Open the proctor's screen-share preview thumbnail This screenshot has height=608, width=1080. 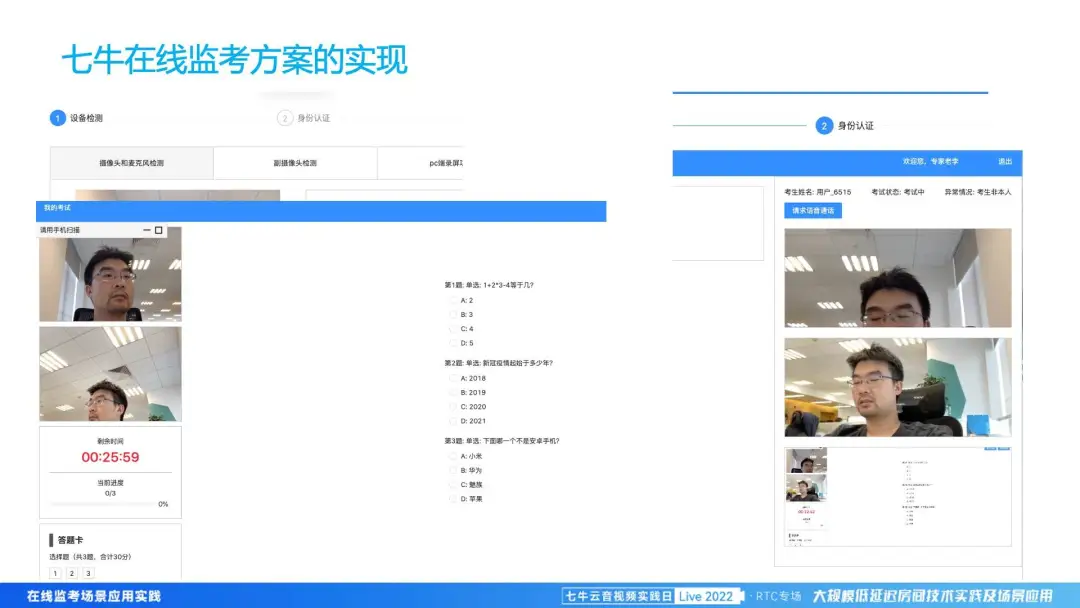point(897,497)
